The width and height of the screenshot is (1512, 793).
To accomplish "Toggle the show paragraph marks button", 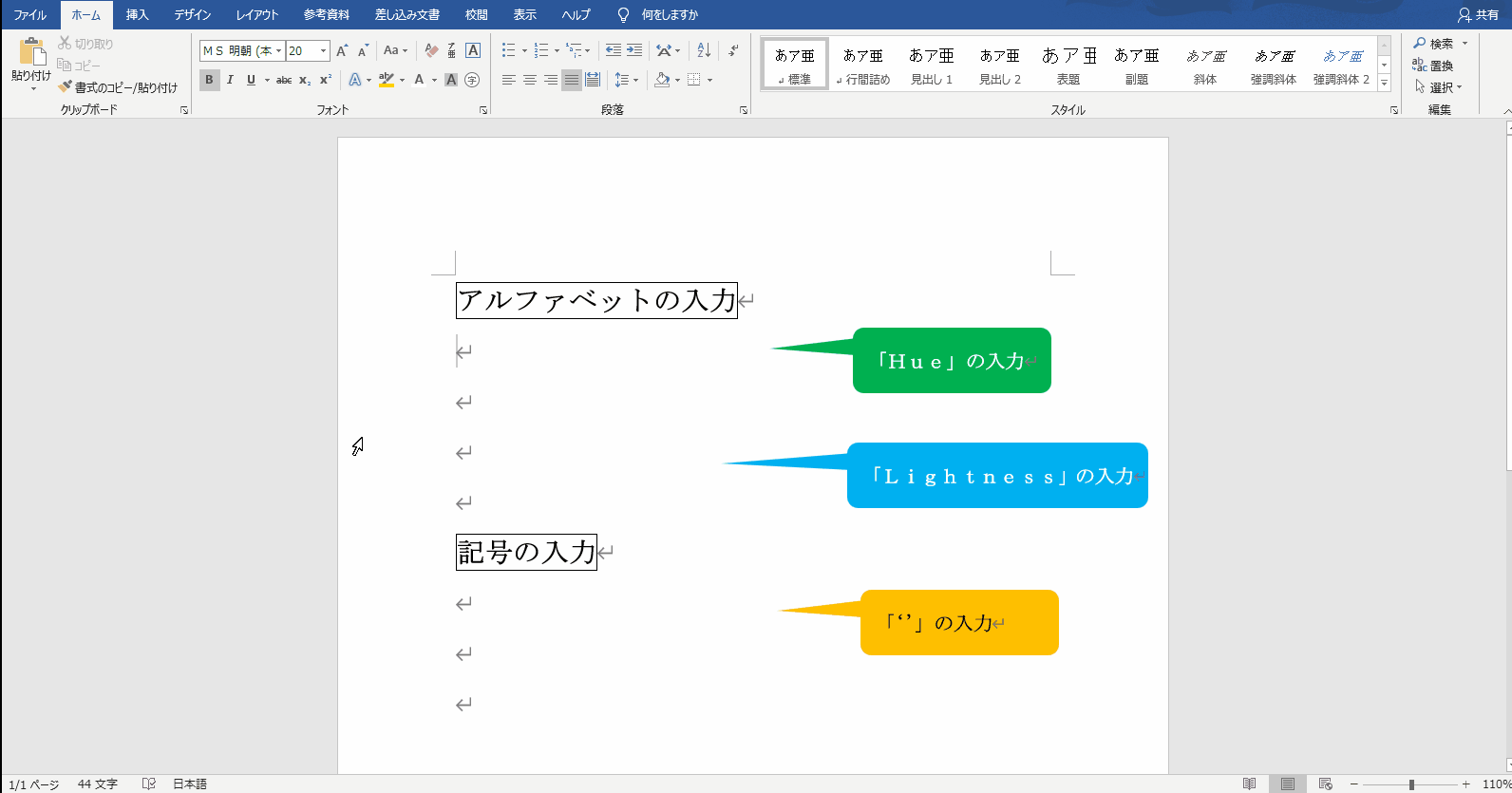I will tap(733, 50).
